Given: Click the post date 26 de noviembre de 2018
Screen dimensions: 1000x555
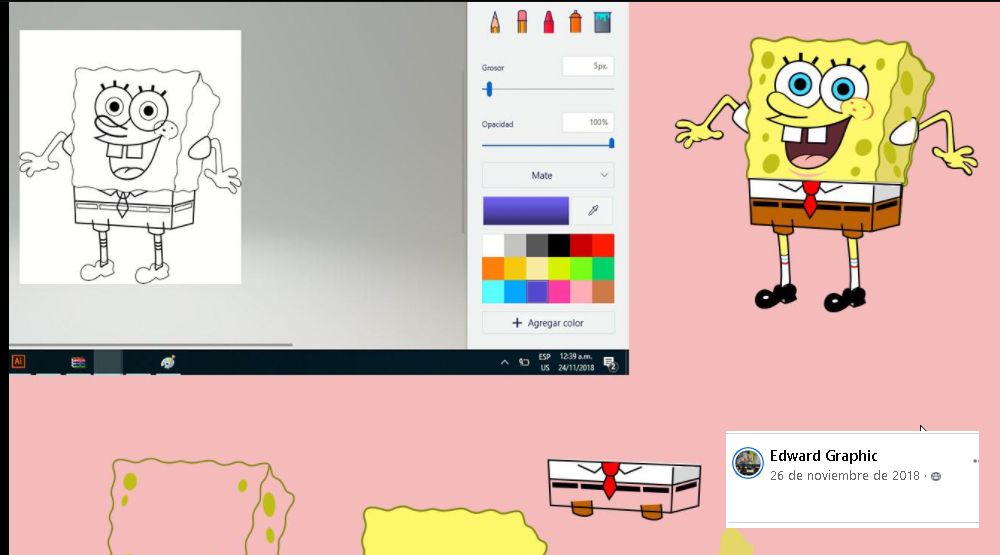Looking at the screenshot, I should point(844,476).
